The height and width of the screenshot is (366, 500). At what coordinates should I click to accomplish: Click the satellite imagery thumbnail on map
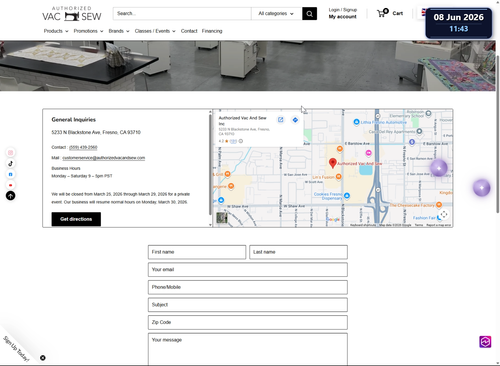222,218
